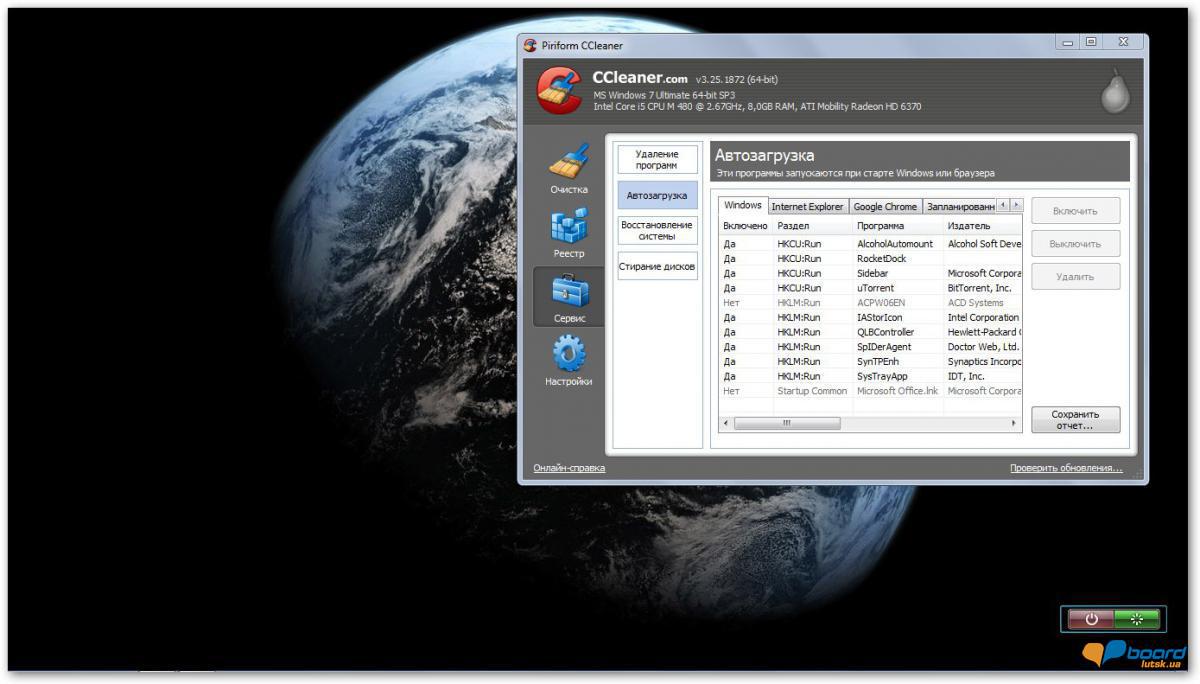This screenshot has height=684, width=1200.
Task: Switch to the Google Chrome tab
Action: pyautogui.click(x=885, y=206)
